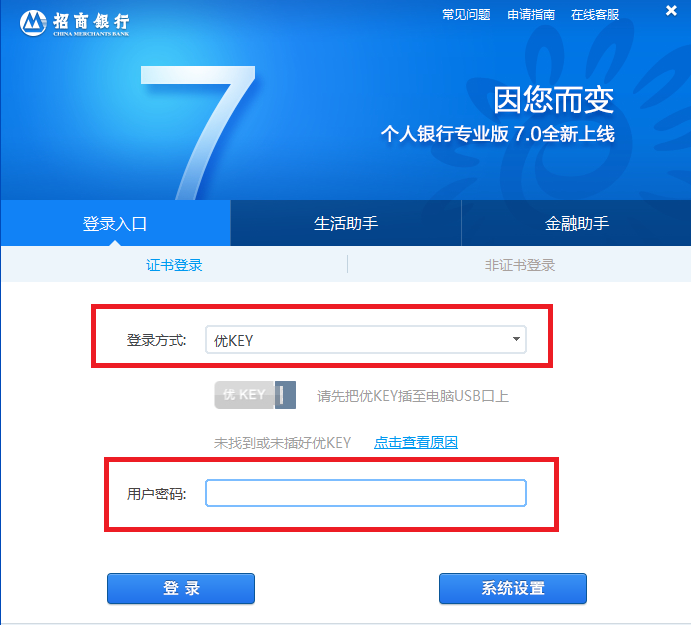
Task: Select 非证书登录 login mode
Action: (520, 265)
